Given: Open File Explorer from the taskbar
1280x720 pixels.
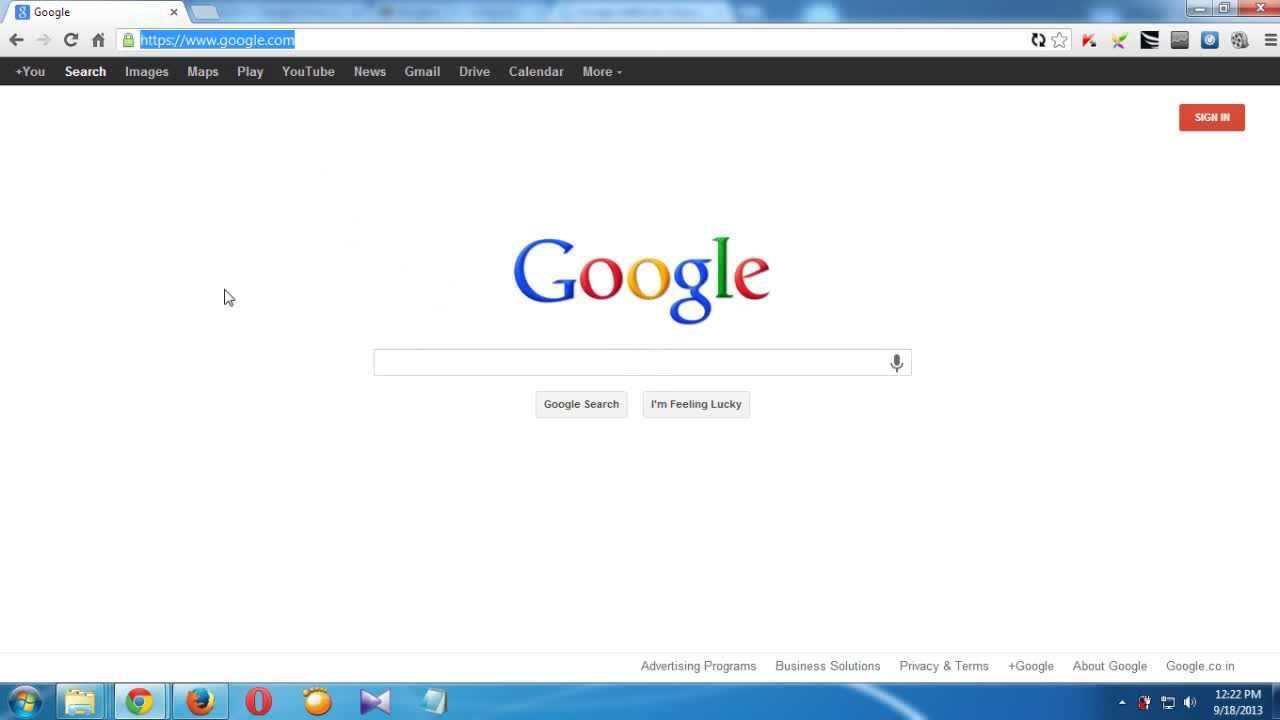Looking at the screenshot, I should tap(80, 701).
